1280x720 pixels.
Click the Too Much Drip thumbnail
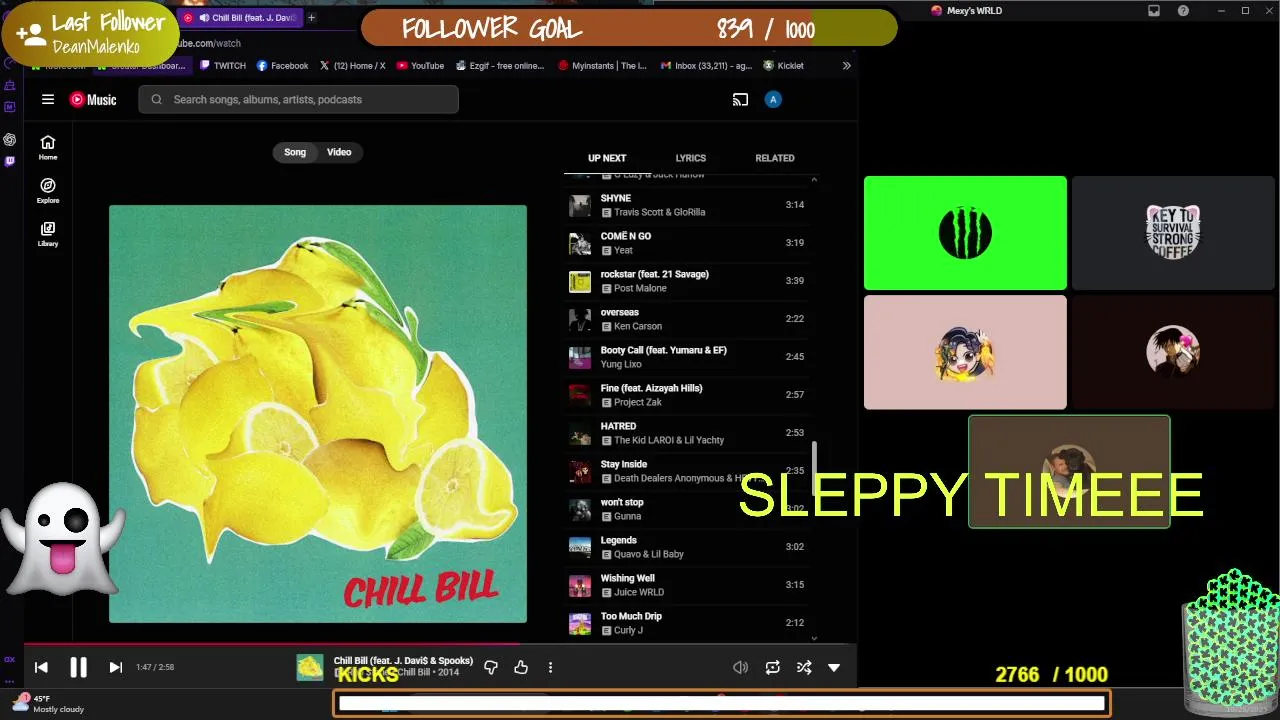pos(580,623)
